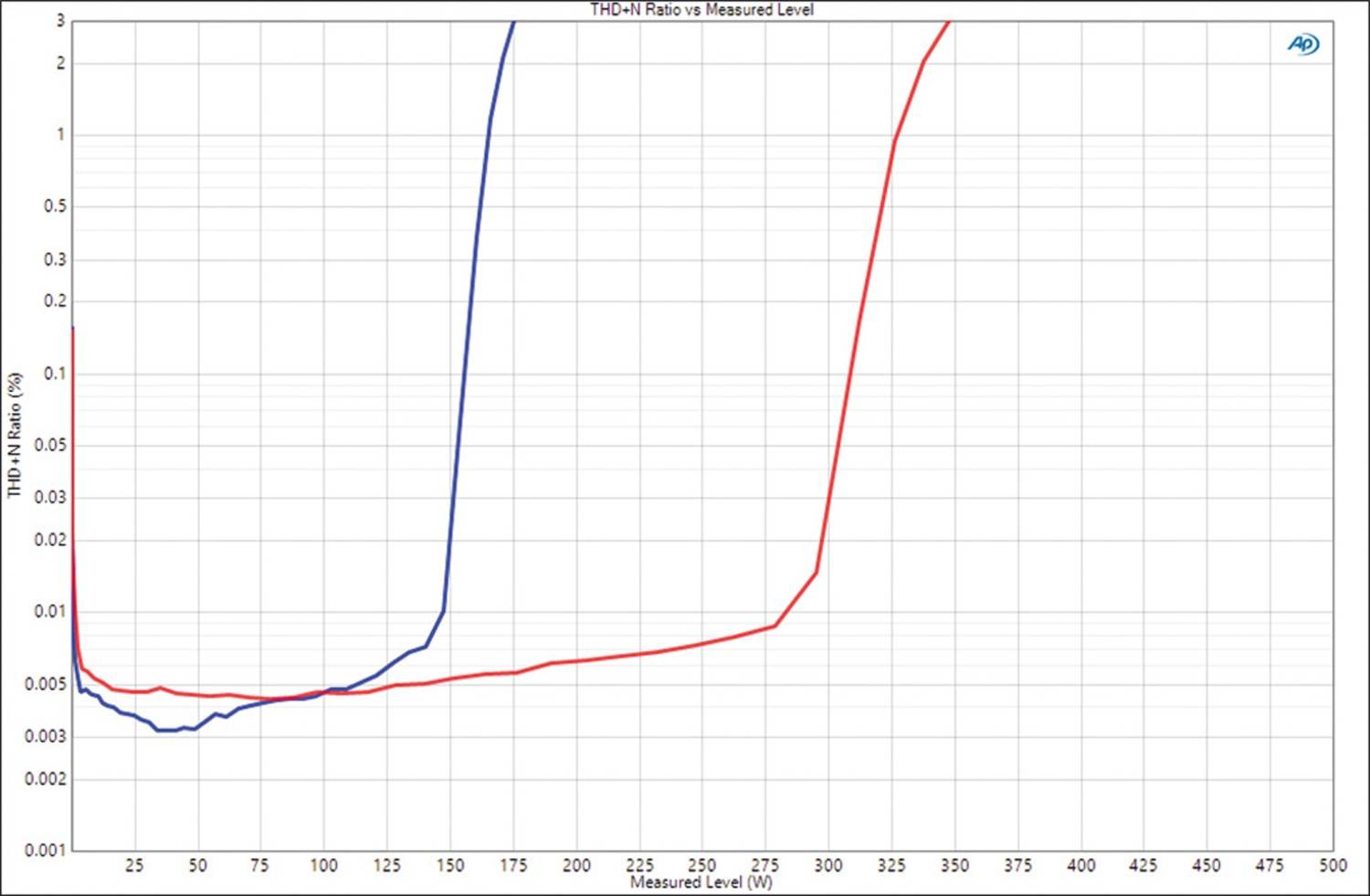Viewport: 1370px width, 896px height.
Task: Click the 150 tick on the x-axis
Action: point(449,865)
